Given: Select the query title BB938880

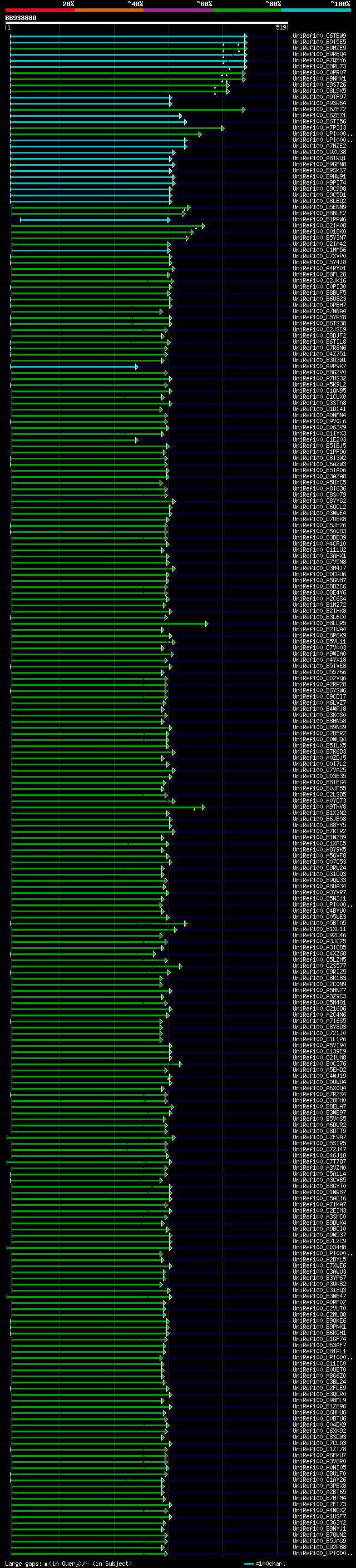Looking at the screenshot, I should tap(21, 18).
